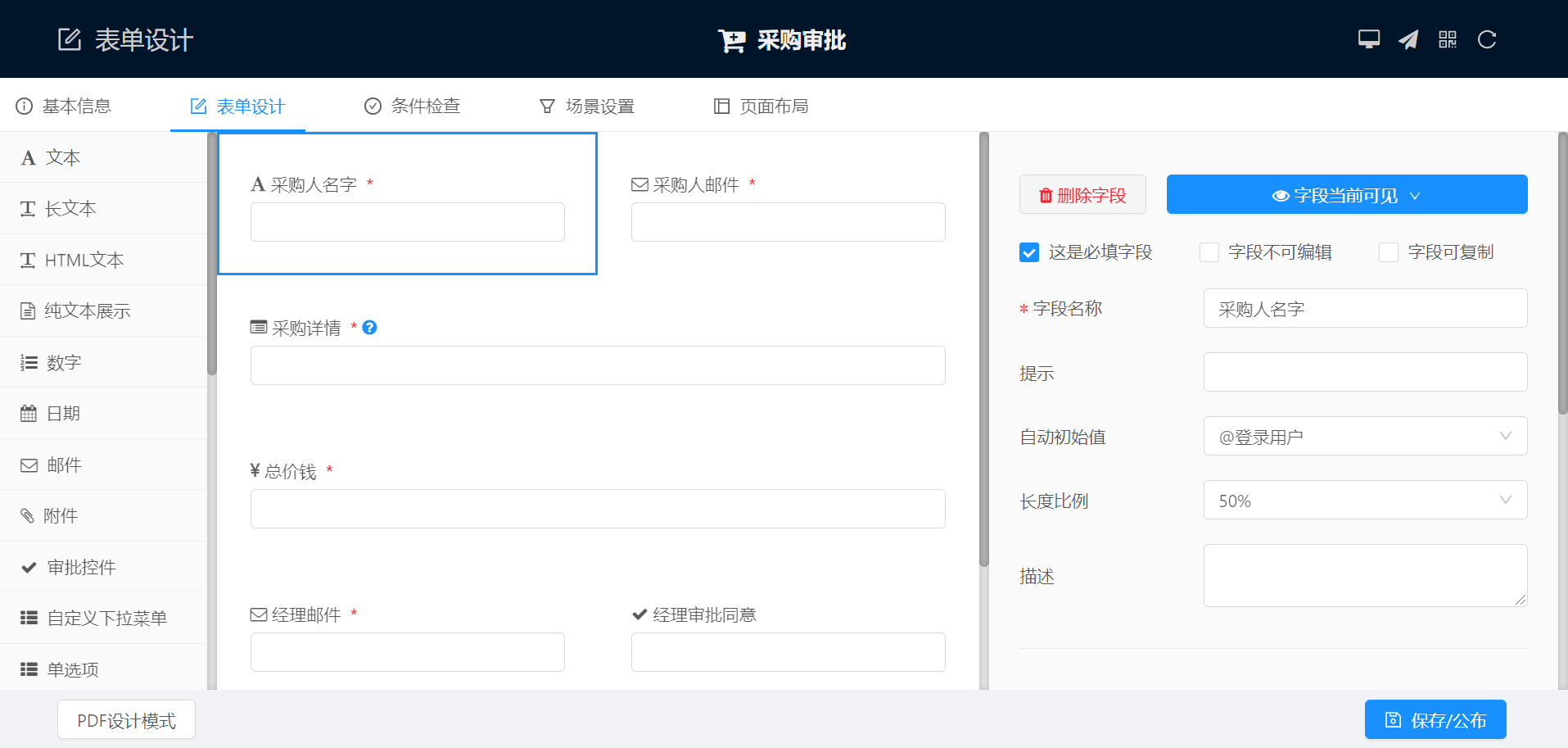The width and height of the screenshot is (1568, 748).
Task: Click the 保存/公布 button
Action: click(1435, 719)
